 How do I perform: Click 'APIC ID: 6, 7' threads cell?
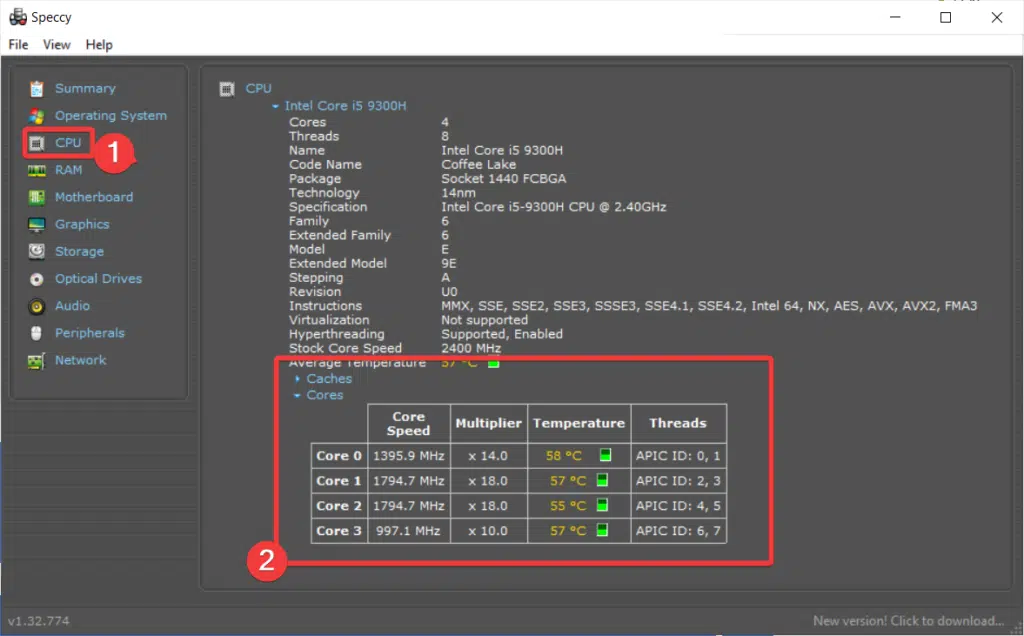click(x=678, y=530)
